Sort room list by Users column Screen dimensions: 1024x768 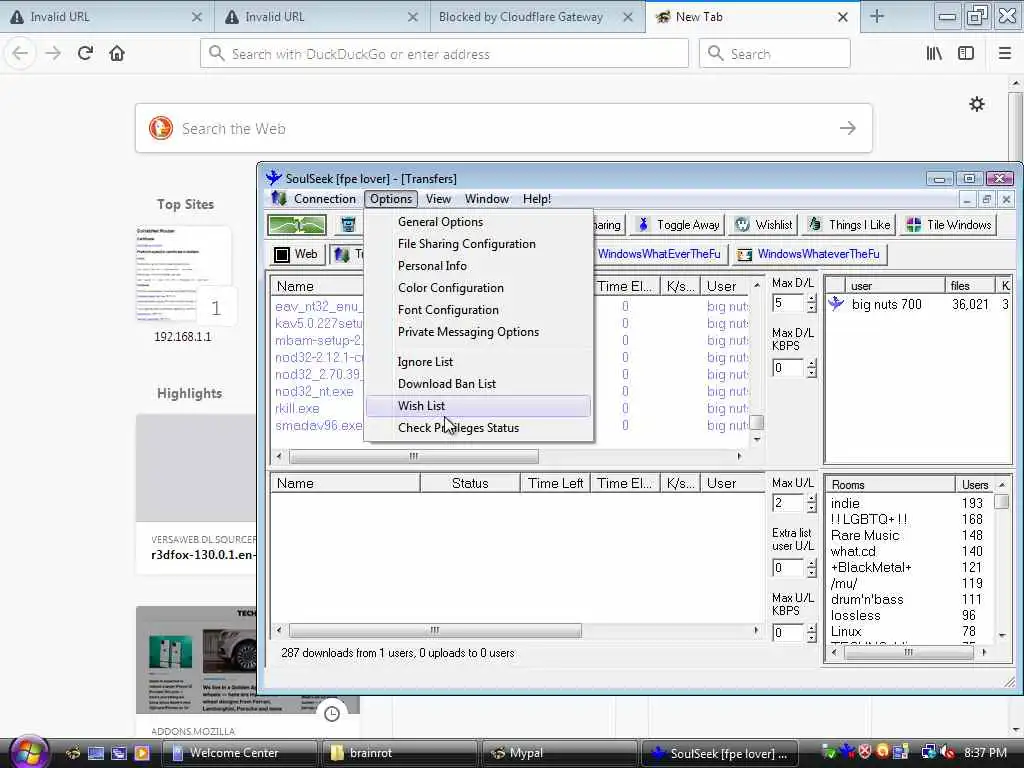(x=974, y=485)
